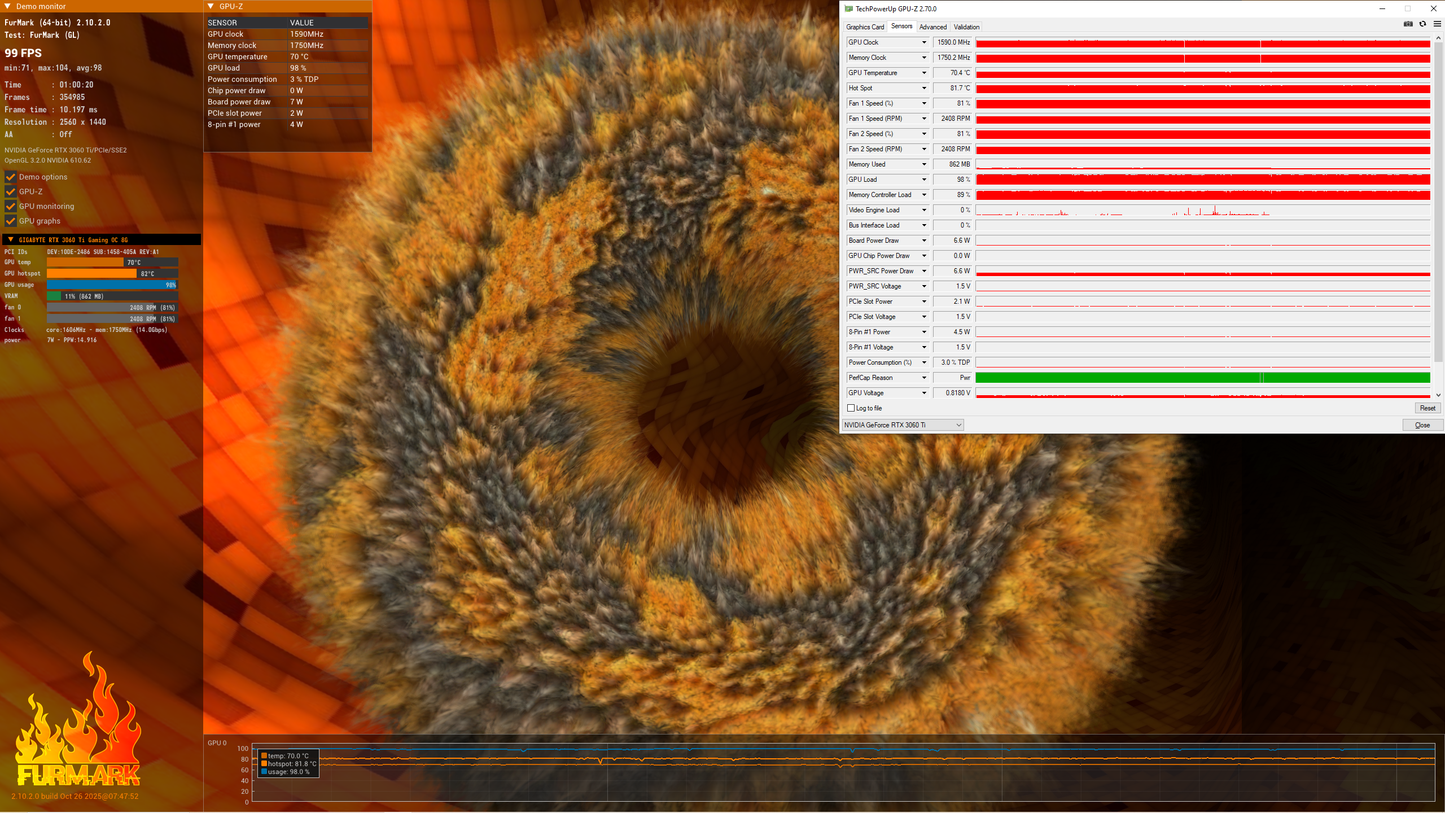The image size is (1445, 813).
Task: Open the Fan 2 Speed (%) dropdown
Action: pos(924,134)
